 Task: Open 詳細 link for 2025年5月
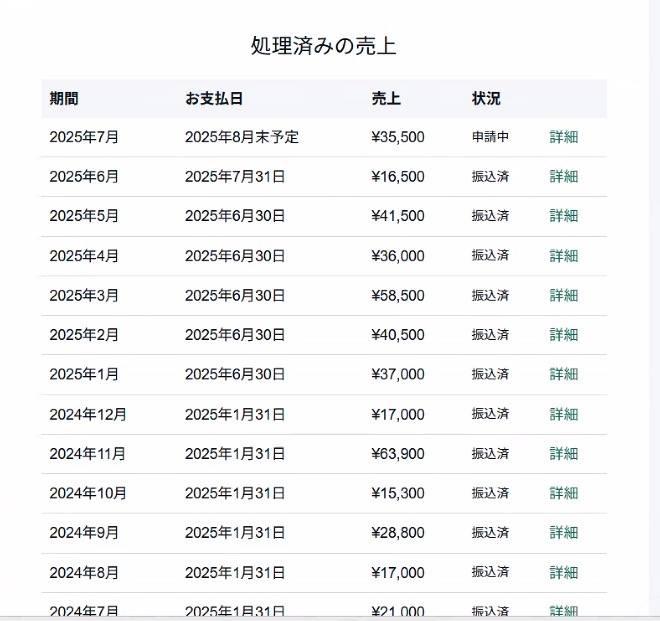(563, 216)
